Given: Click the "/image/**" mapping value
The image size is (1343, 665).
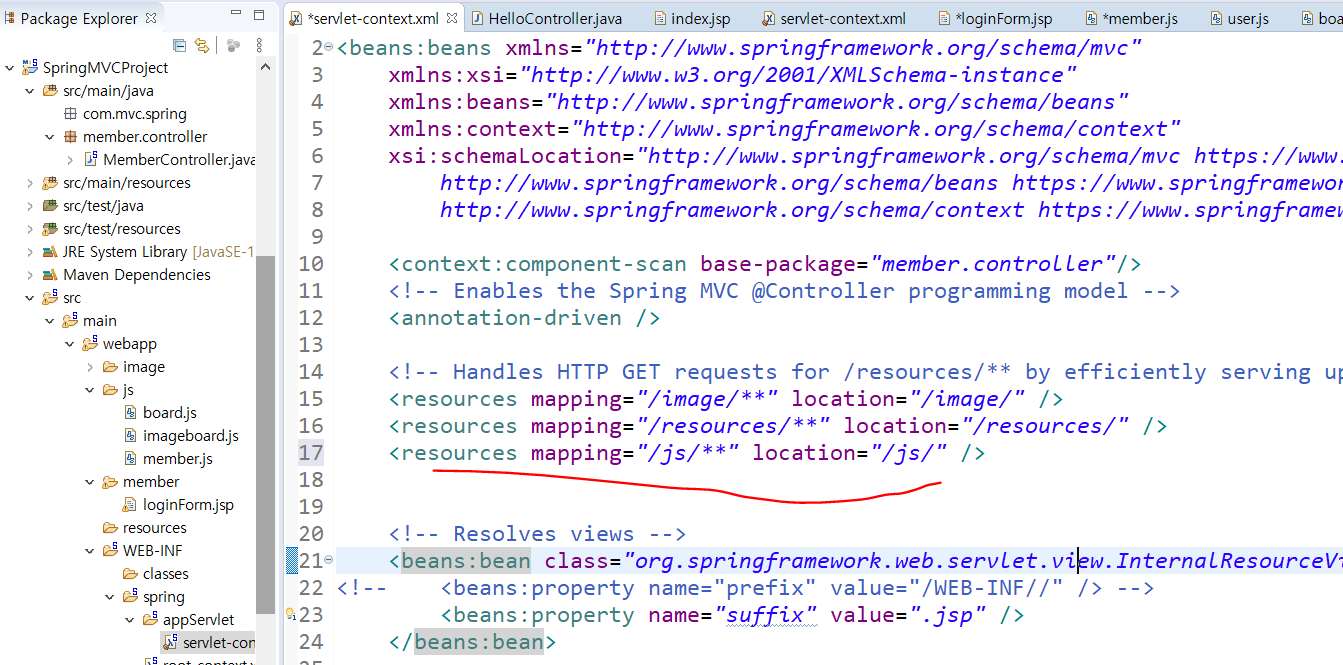Looking at the screenshot, I should coord(707,399).
